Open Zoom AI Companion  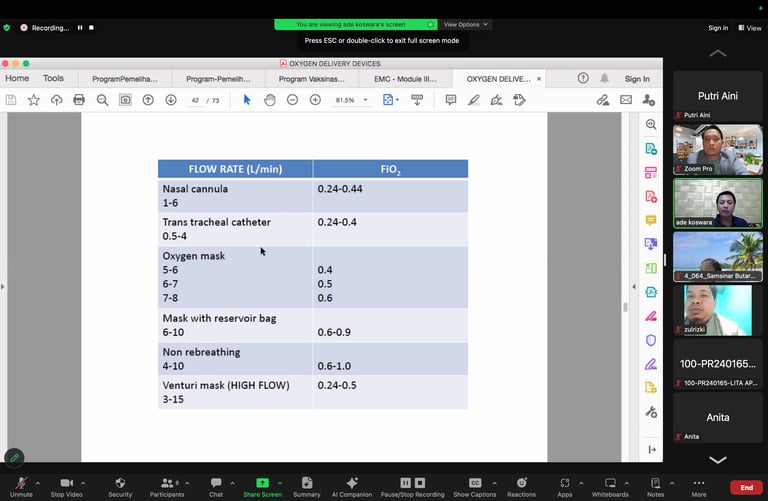pyautogui.click(x=352, y=487)
